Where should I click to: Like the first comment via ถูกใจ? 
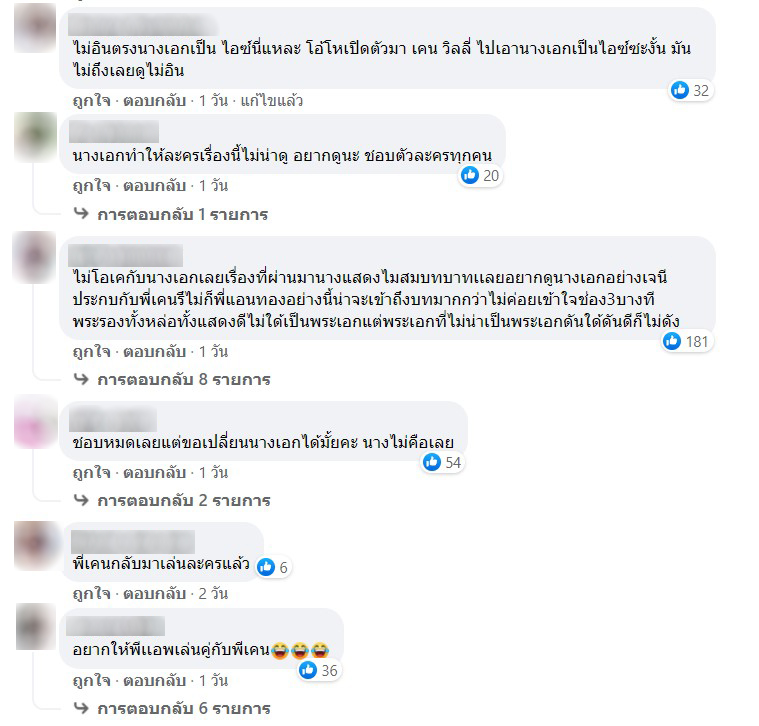(91, 100)
